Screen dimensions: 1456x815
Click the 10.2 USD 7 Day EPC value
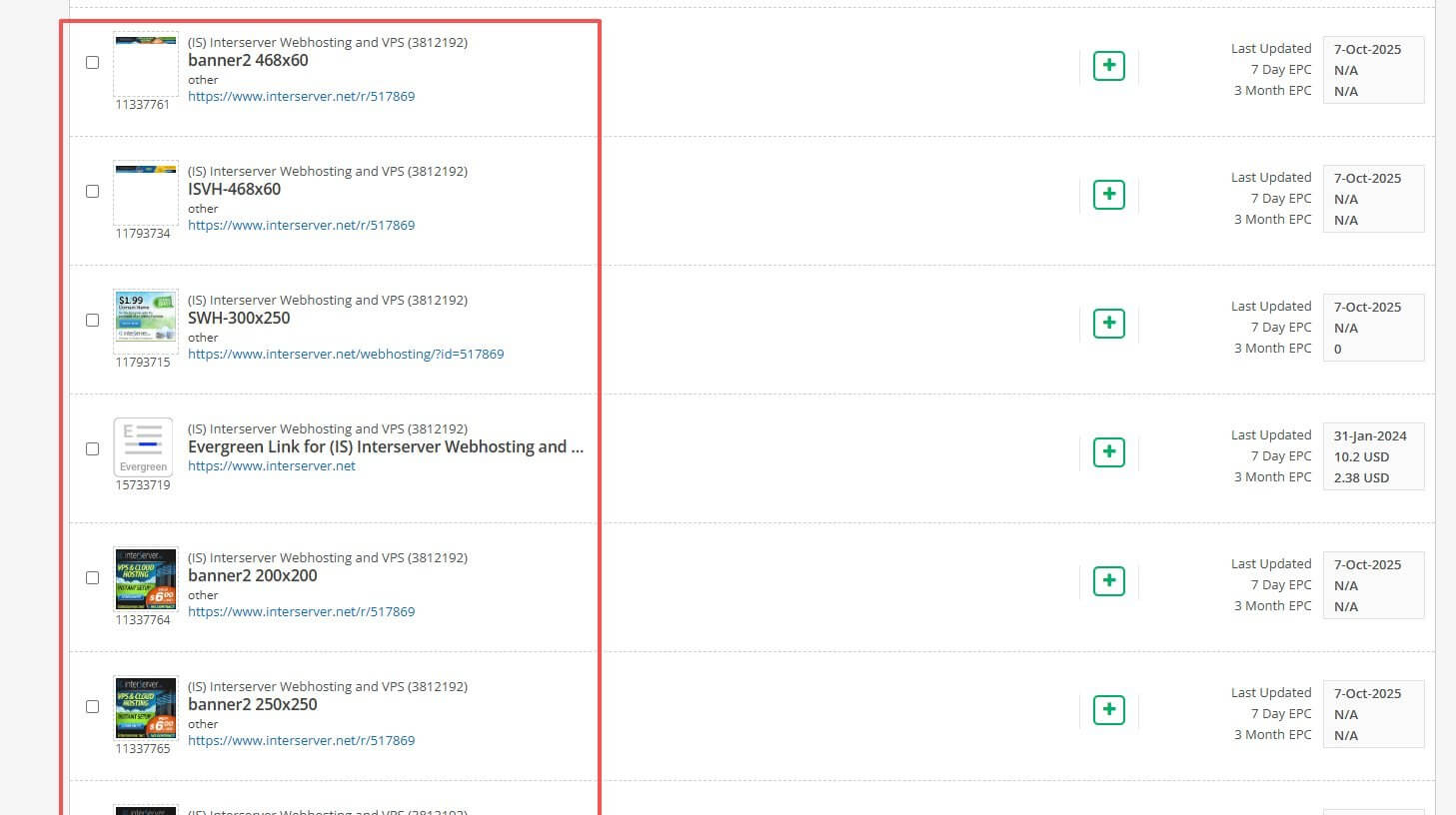1361,457
